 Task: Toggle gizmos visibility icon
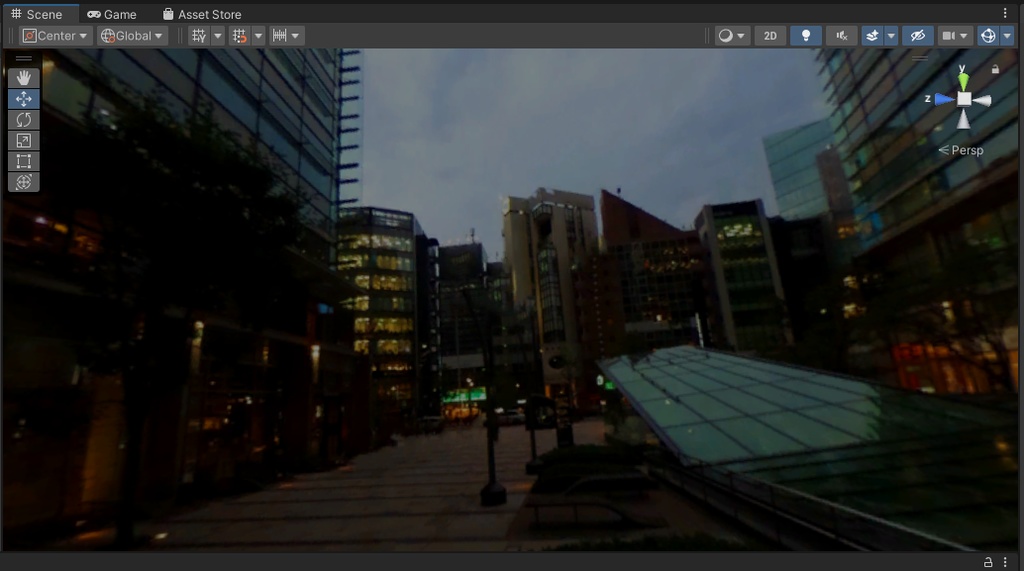(x=988, y=36)
